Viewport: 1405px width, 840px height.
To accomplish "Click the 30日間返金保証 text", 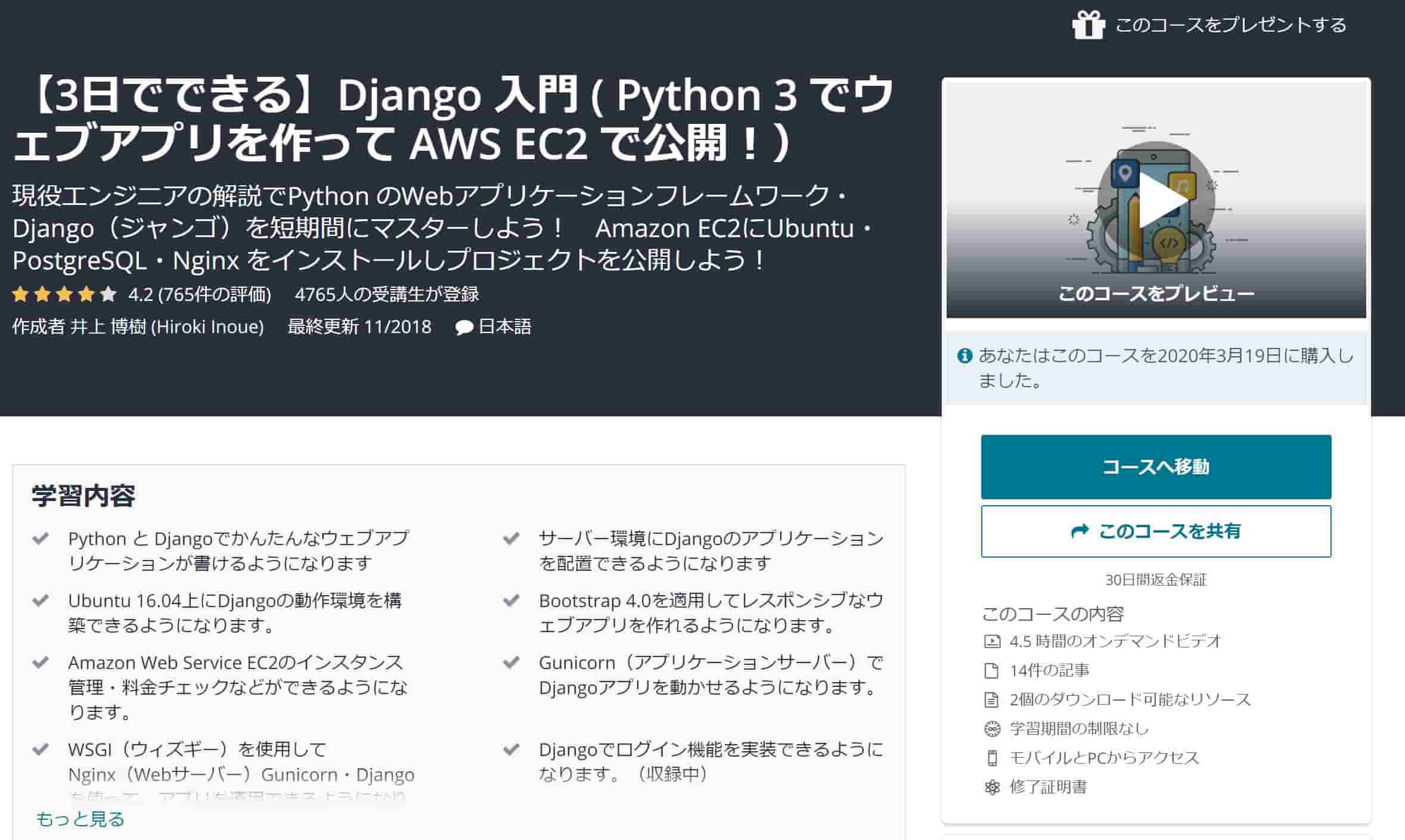I will pyautogui.click(x=1156, y=580).
